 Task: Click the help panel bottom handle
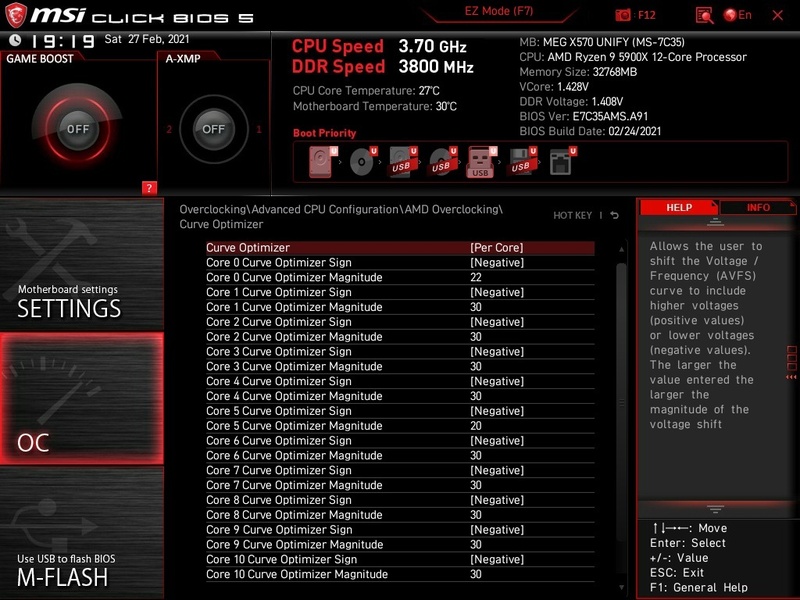[715, 509]
